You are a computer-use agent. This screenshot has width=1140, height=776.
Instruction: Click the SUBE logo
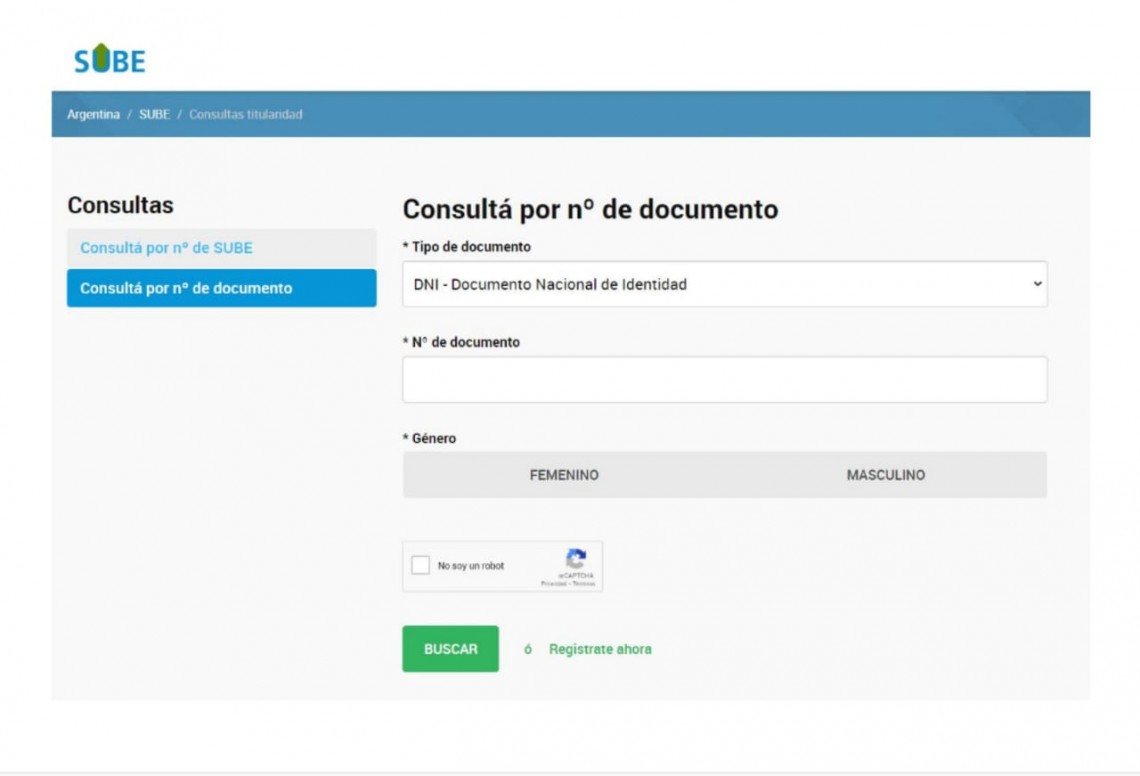[x=109, y=60]
